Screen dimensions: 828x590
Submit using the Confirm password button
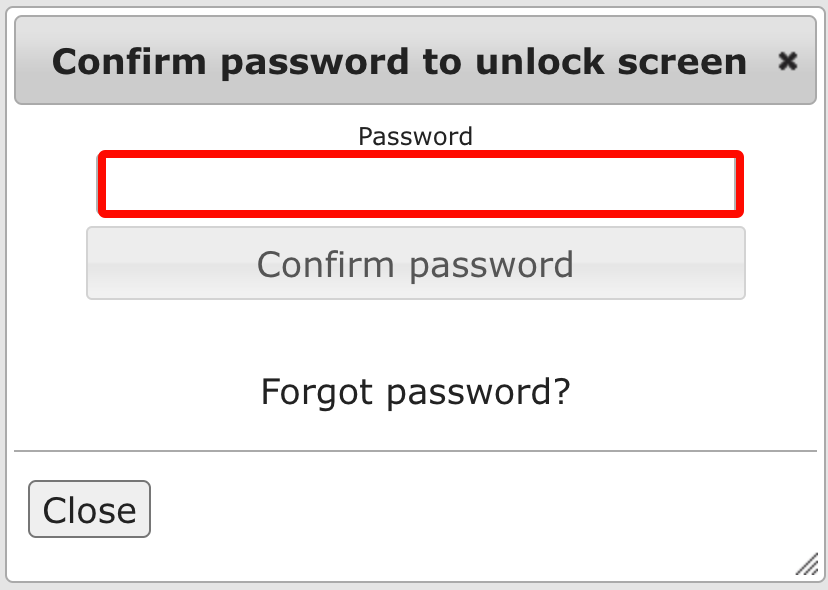pos(415,264)
